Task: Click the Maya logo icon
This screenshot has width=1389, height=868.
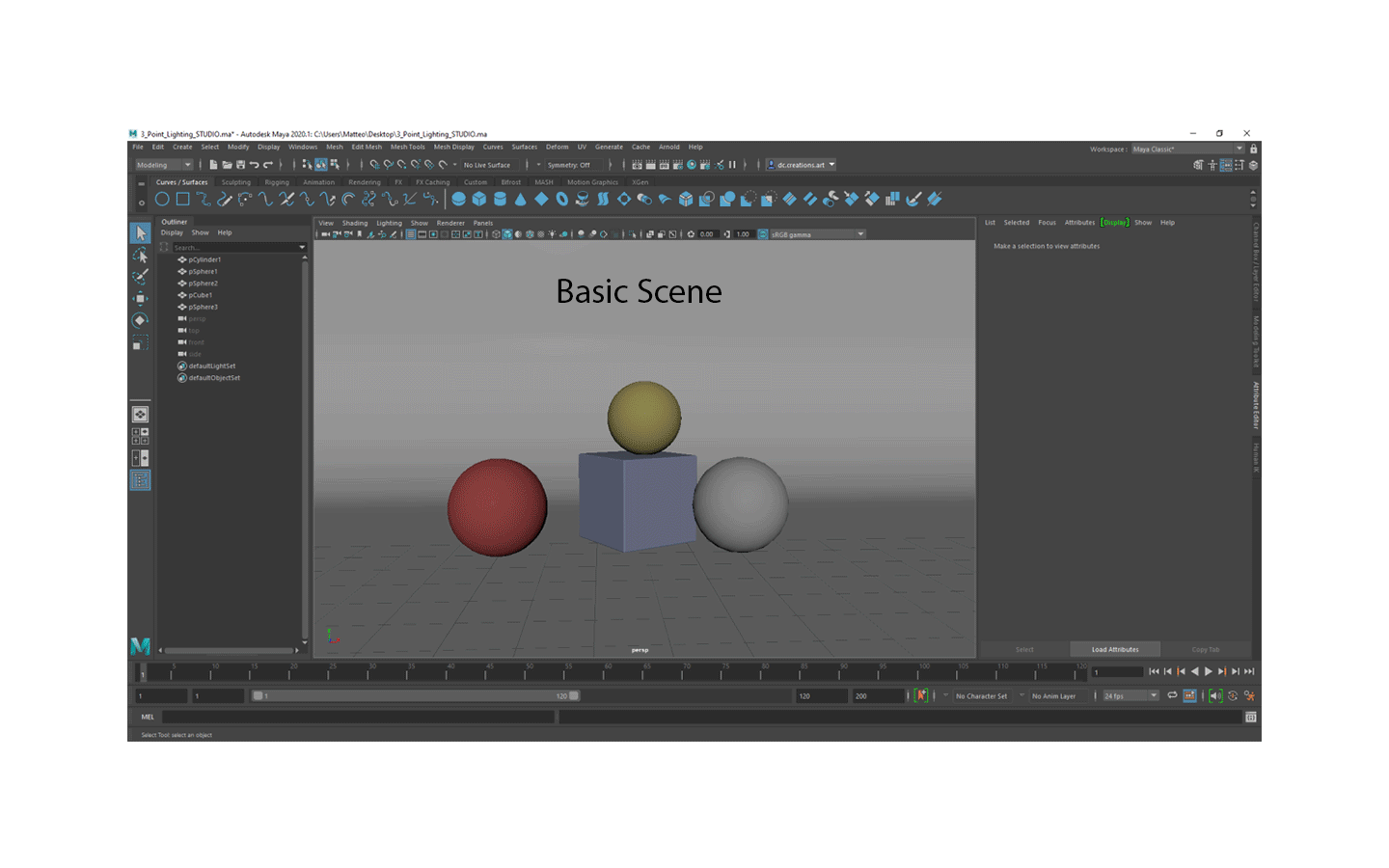Action: [140, 646]
